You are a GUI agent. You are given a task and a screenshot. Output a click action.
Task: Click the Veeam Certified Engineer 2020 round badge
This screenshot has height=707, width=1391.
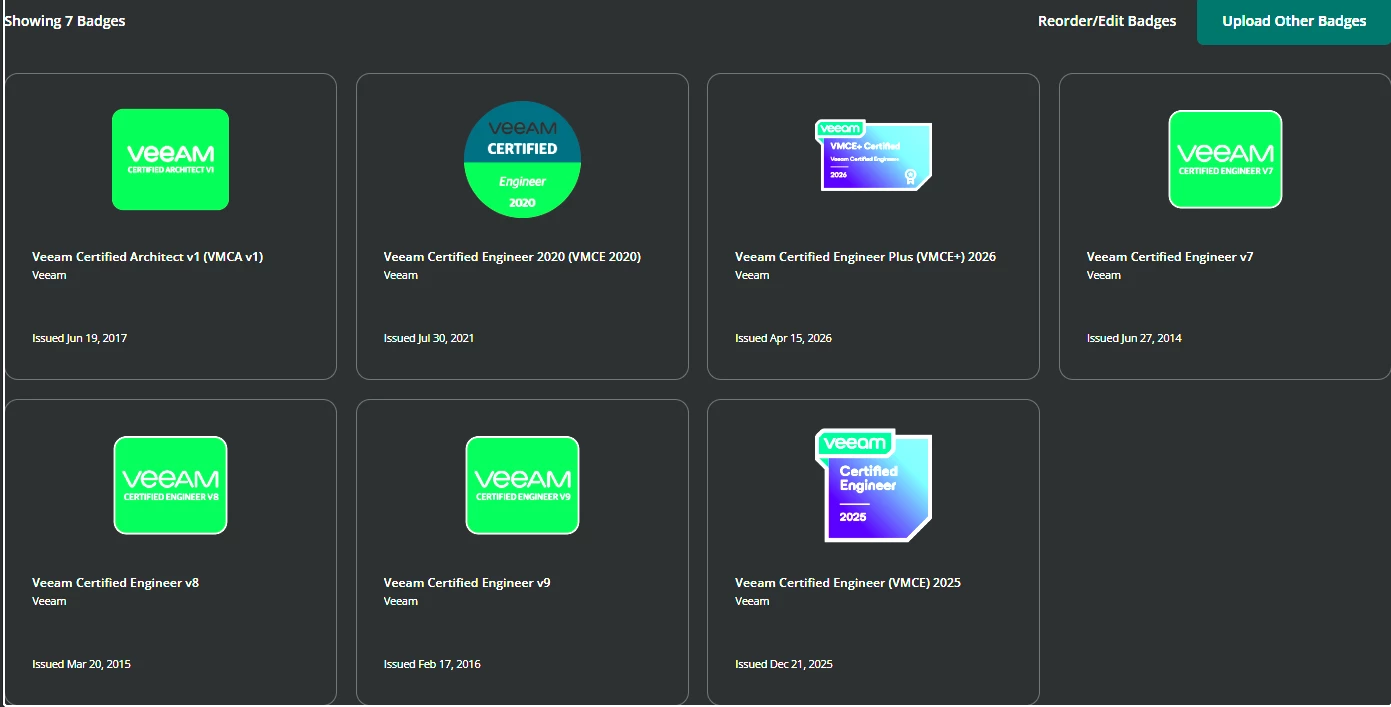click(x=522, y=159)
